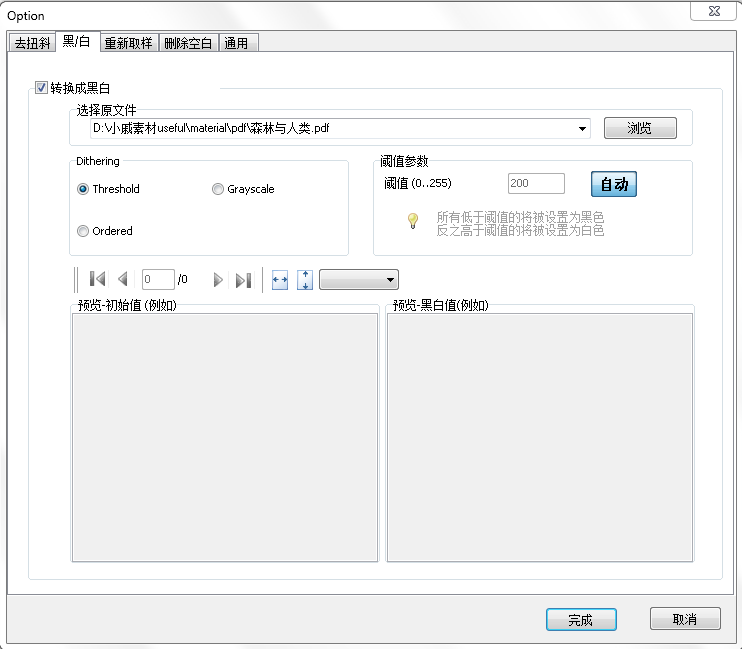The height and width of the screenshot is (649, 742).
Task: Expand the source file path dropdown
Action: [x=582, y=129]
